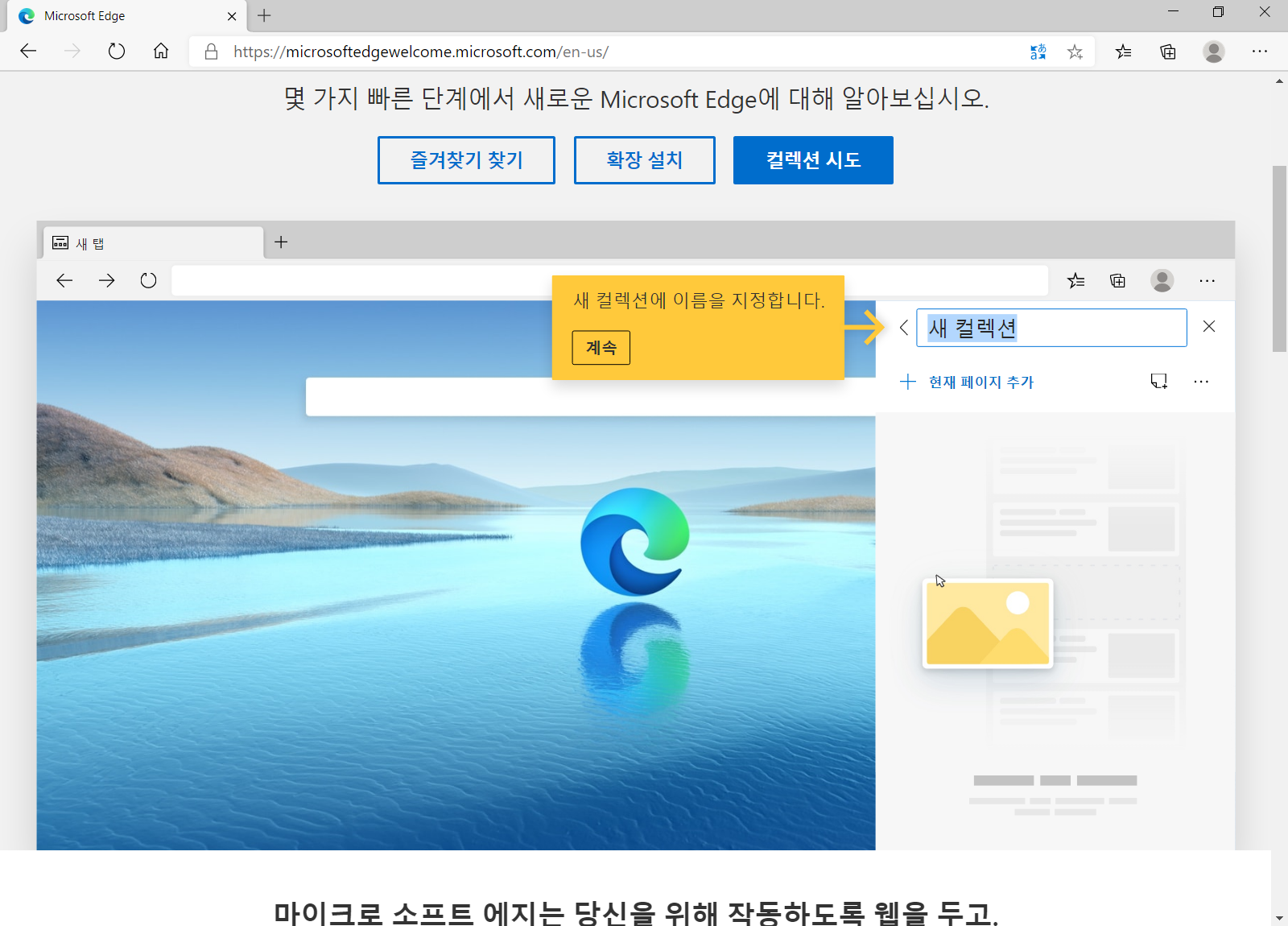This screenshot has height=926, width=1288.
Task: Click the scrollbar up arrow
Action: click(1279, 81)
